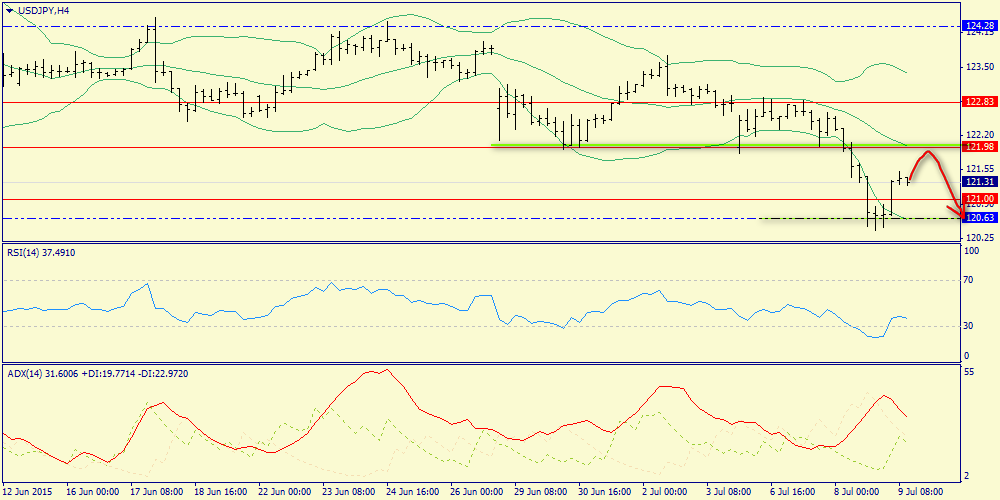This screenshot has width=1000, height=500.
Task: Click the 12 Jun 2015 date label
Action: coord(27,491)
